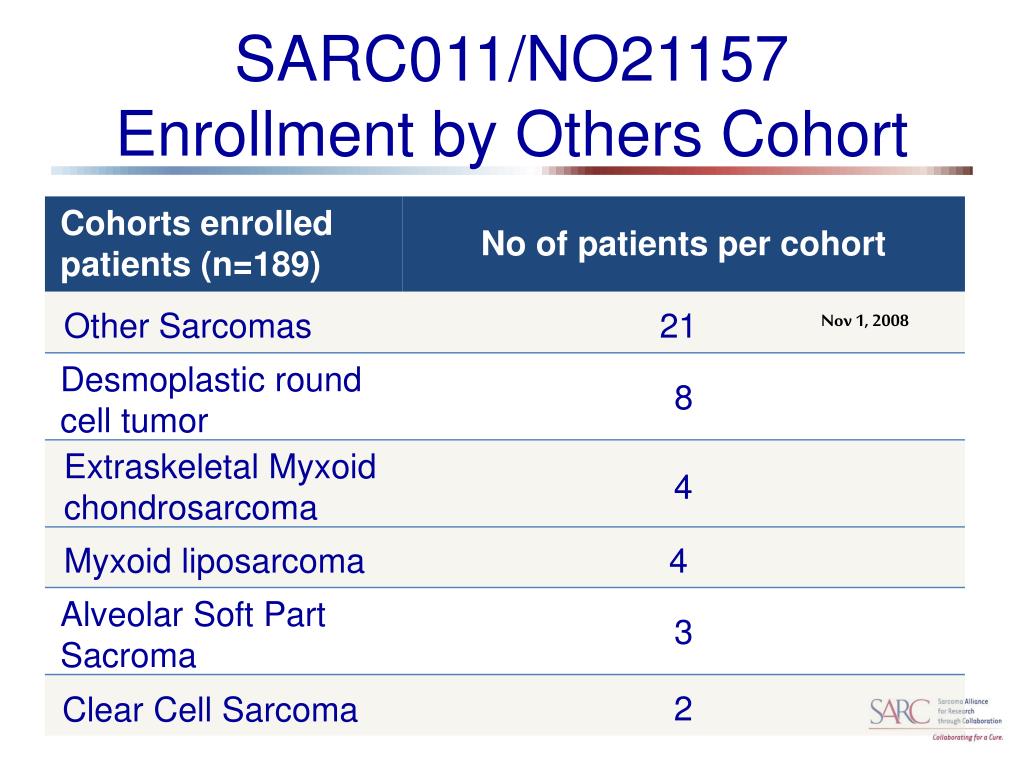The width and height of the screenshot is (1024, 768).
Task: Click the value 4 for Myxoid liposarcoma
Action: point(679,561)
